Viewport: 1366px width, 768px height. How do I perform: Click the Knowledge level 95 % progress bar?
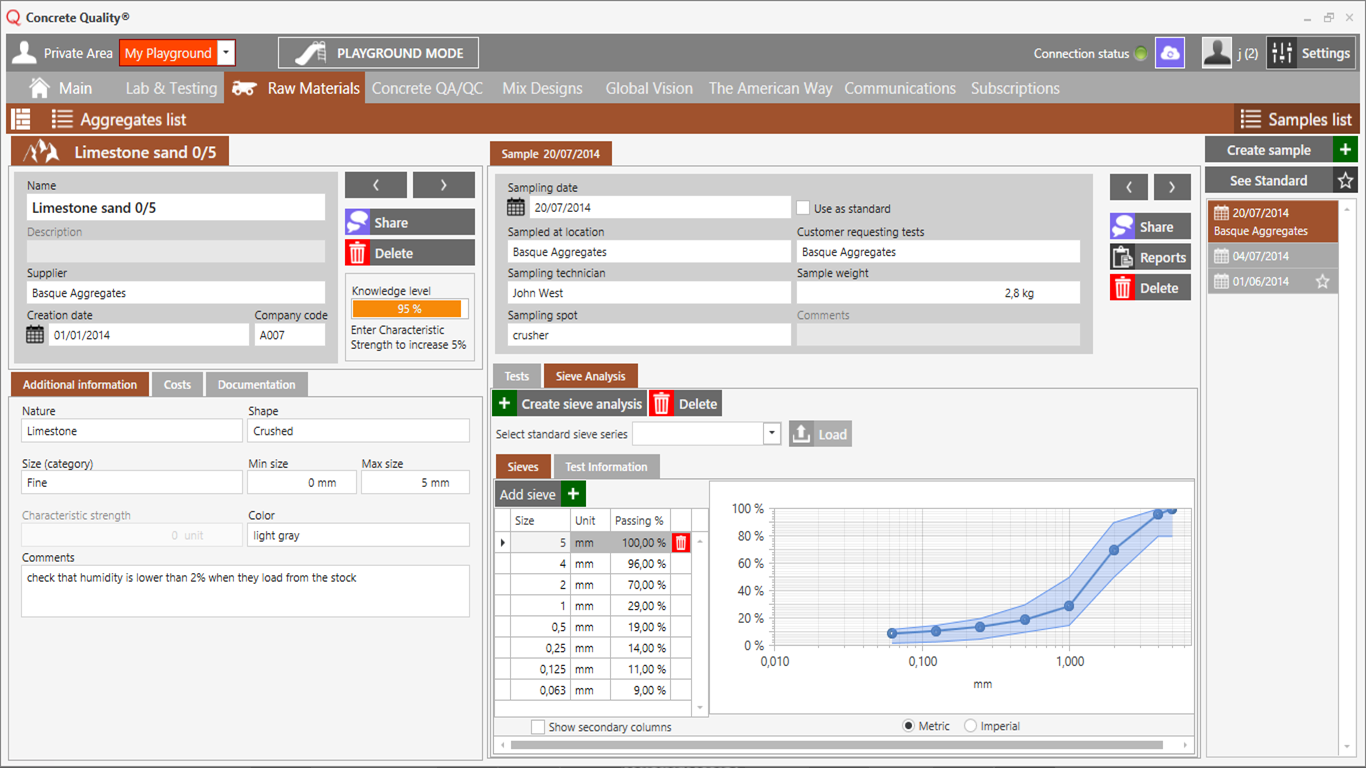point(409,309)
